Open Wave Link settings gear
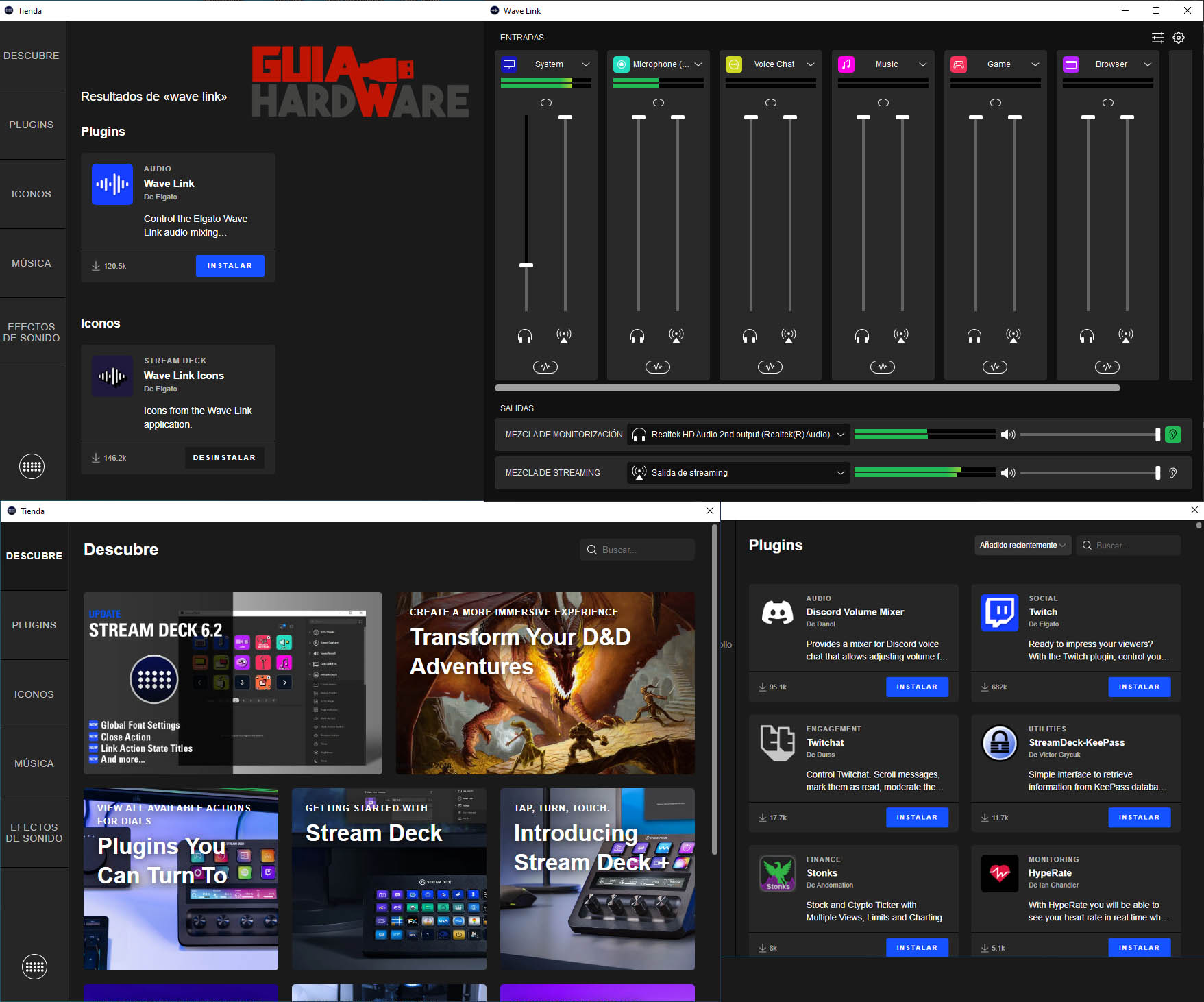The width and height of the screenshot is (1204, 1002). coord(1179,38)
